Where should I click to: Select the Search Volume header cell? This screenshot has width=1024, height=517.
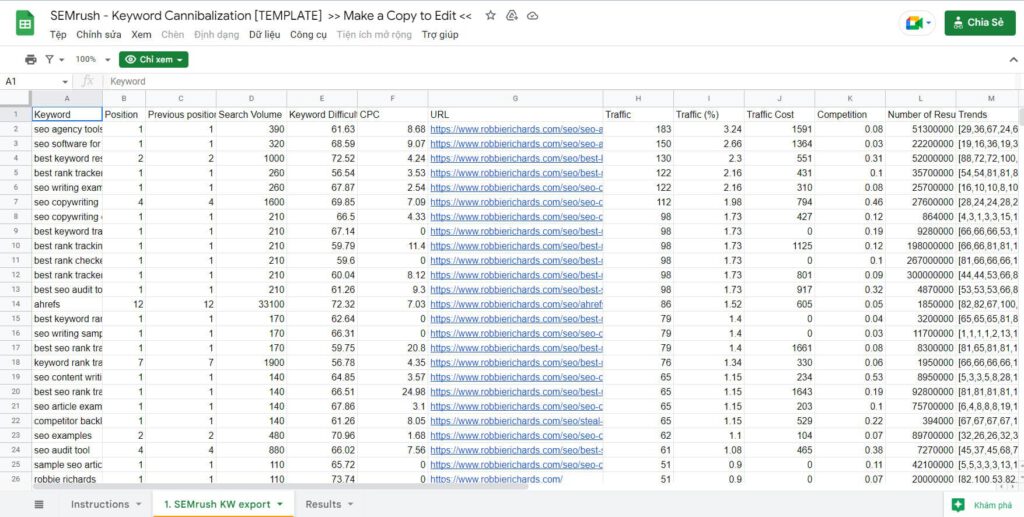(x=251, y=114)
